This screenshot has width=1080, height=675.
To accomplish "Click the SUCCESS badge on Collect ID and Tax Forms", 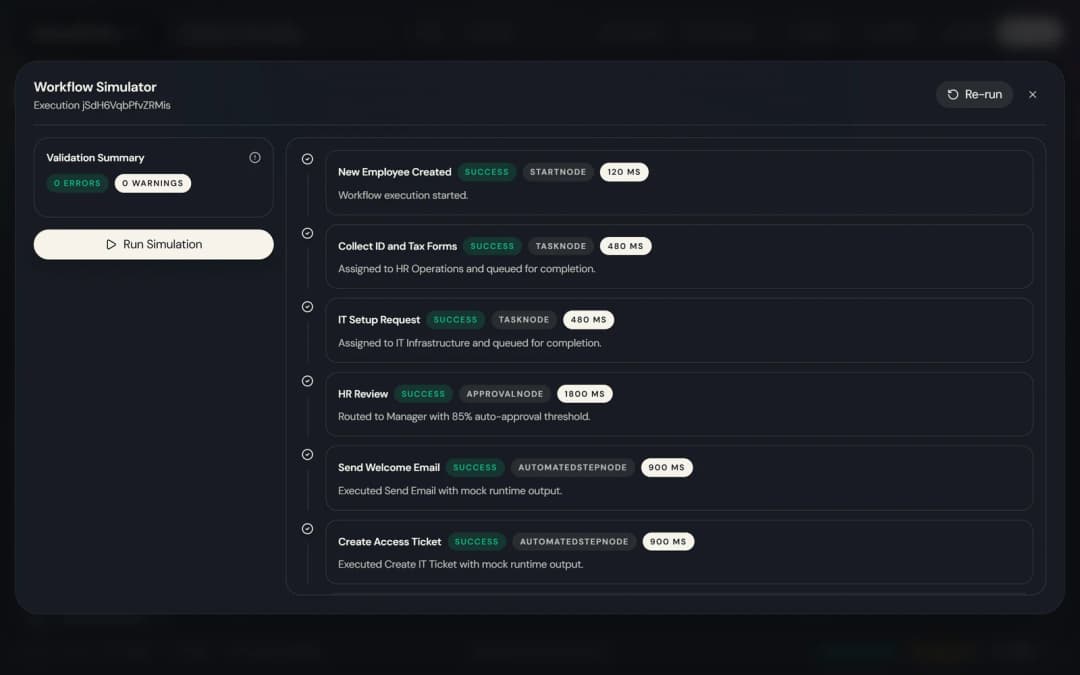I will click(x=492, y=246).
